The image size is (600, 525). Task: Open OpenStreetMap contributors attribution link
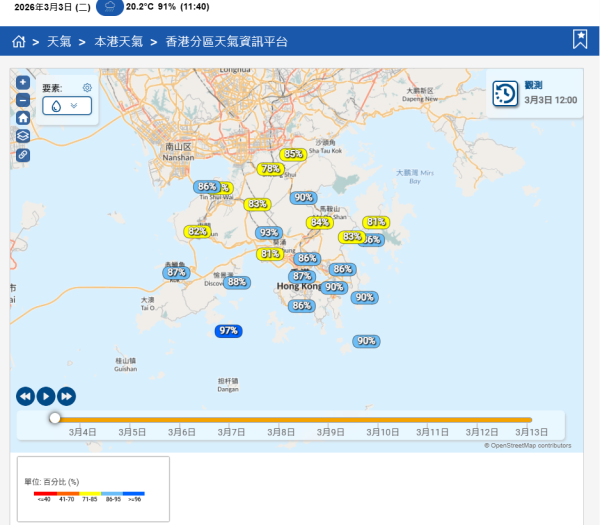(x=528, y=445)
